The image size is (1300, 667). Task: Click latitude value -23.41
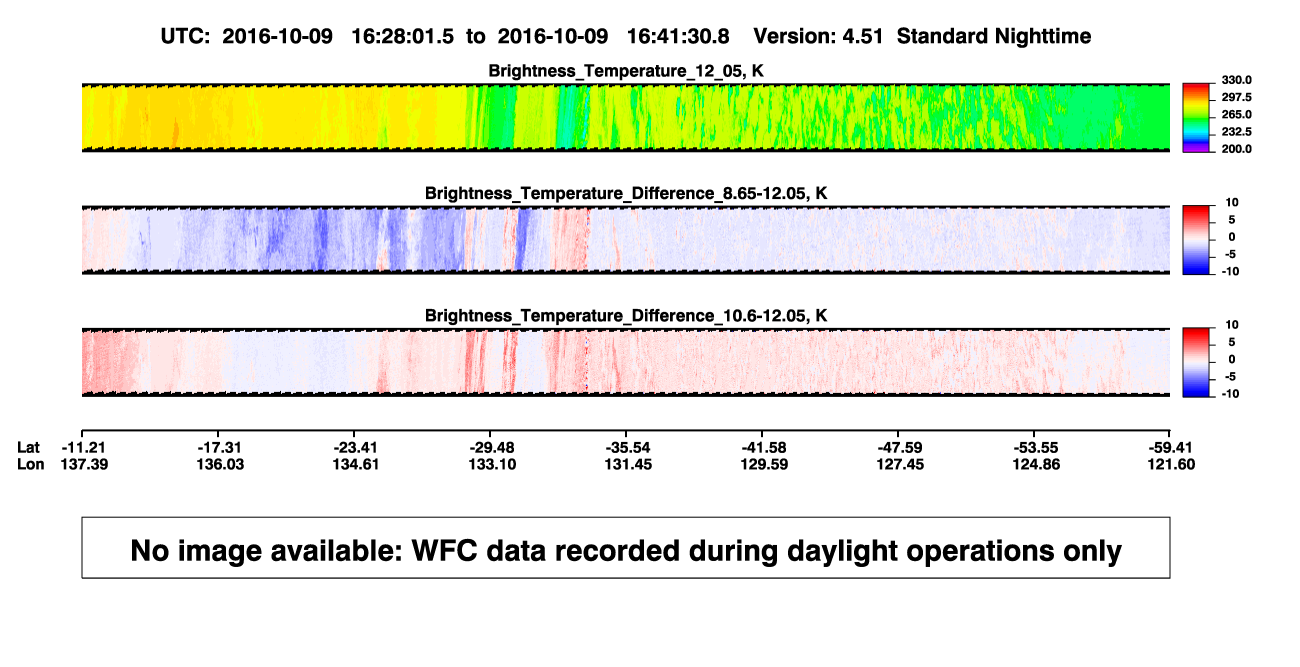coord(357,446)
